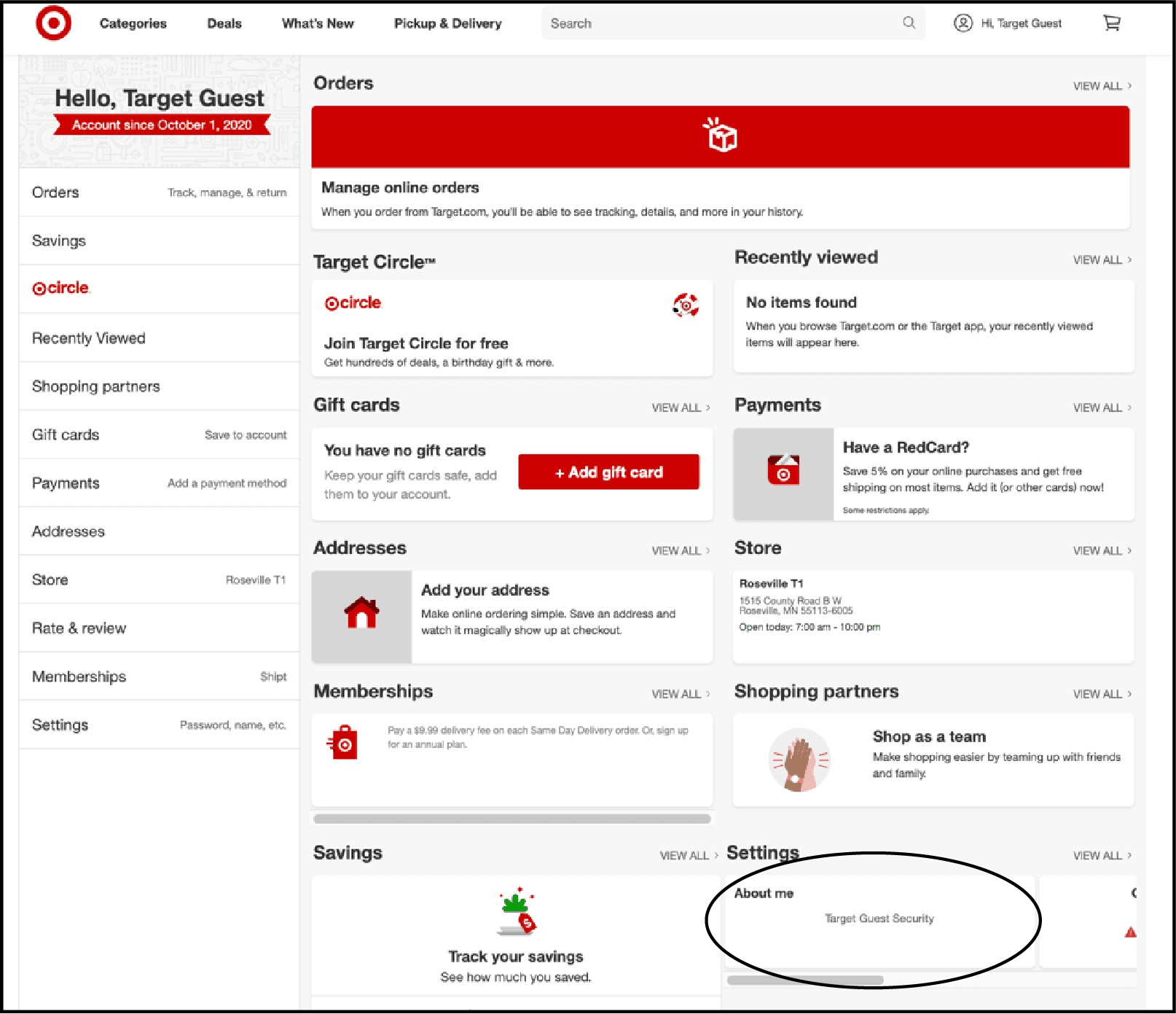This screenshot has width=1176, height=1014.
Task: Click the Settings horizontal scrollbar
Action: pos(805,980)
